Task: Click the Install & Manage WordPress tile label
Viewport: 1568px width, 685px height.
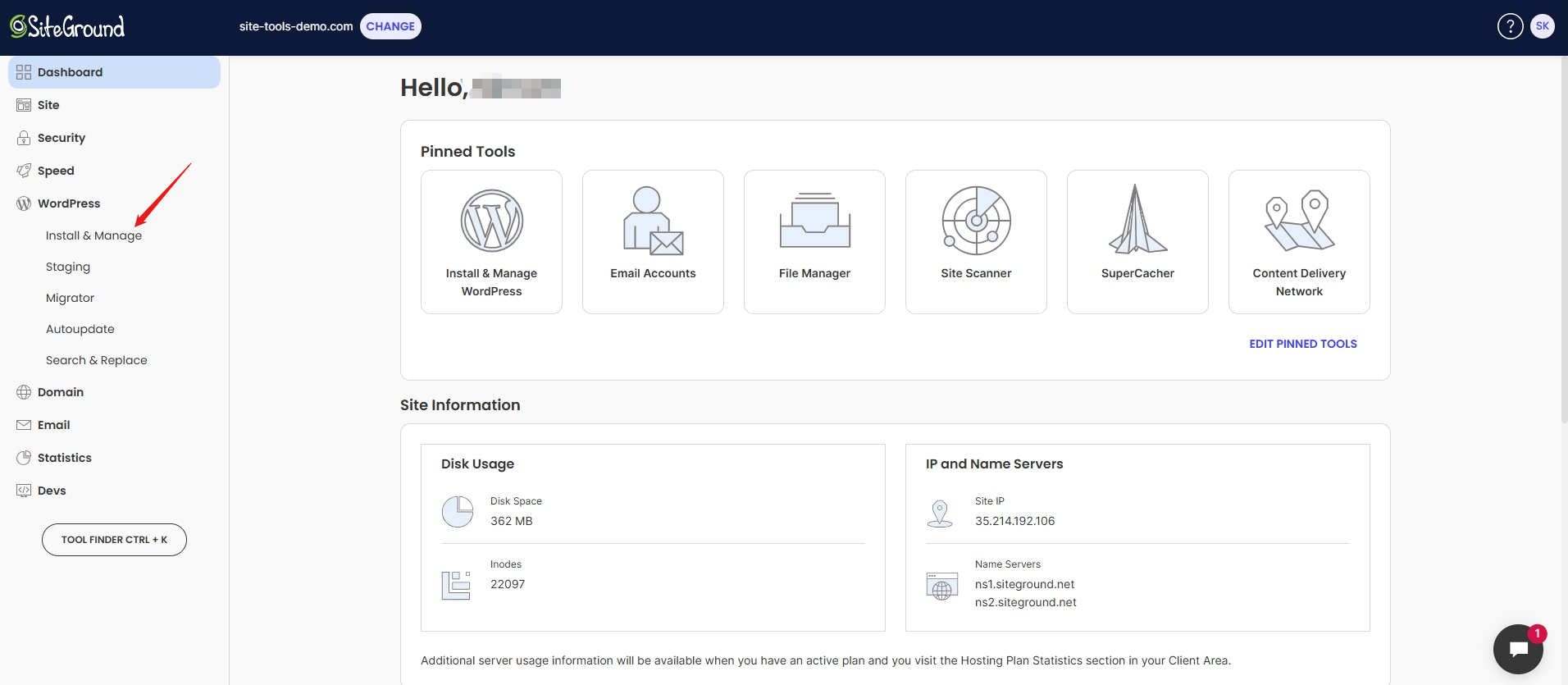Action: pyautogui.click(x=491, y=282)
